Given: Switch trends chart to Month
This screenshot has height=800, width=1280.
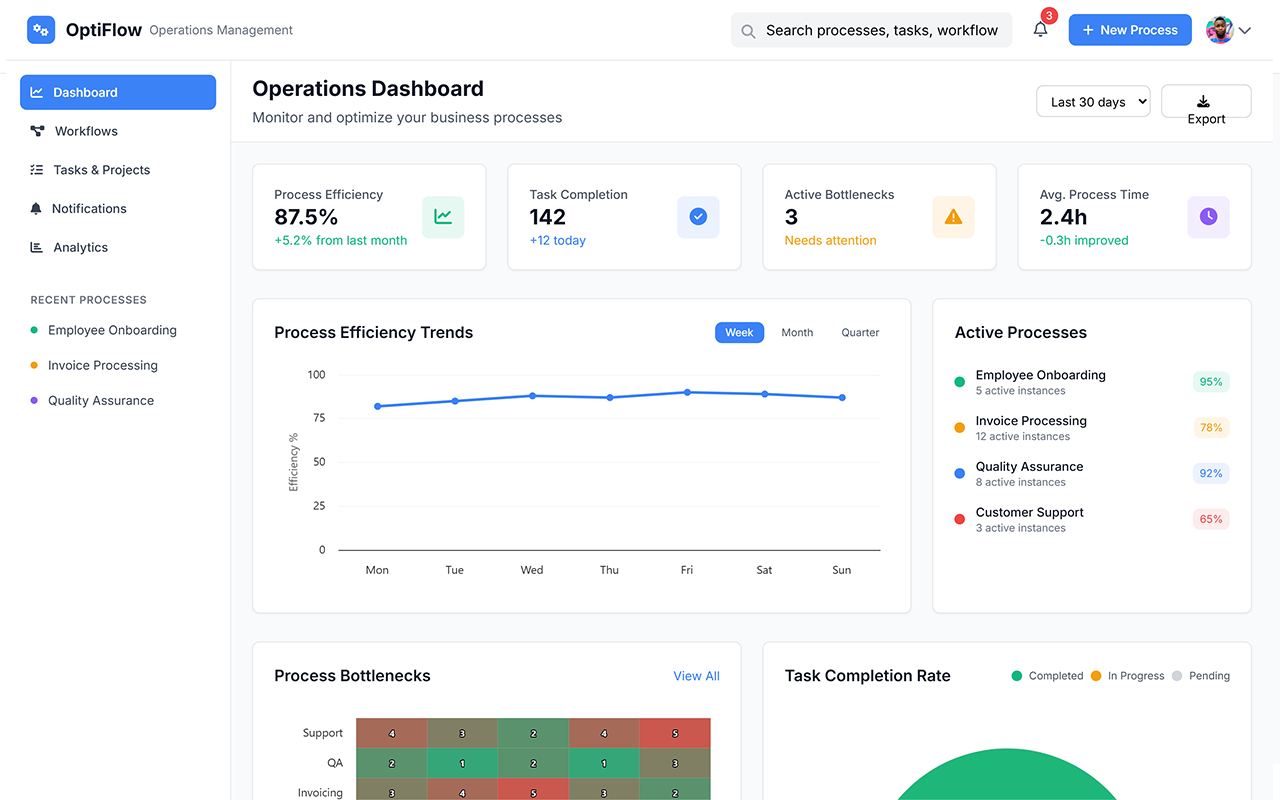Looking at the screenshot, I should pyautogui.click(x=797, y=333).
